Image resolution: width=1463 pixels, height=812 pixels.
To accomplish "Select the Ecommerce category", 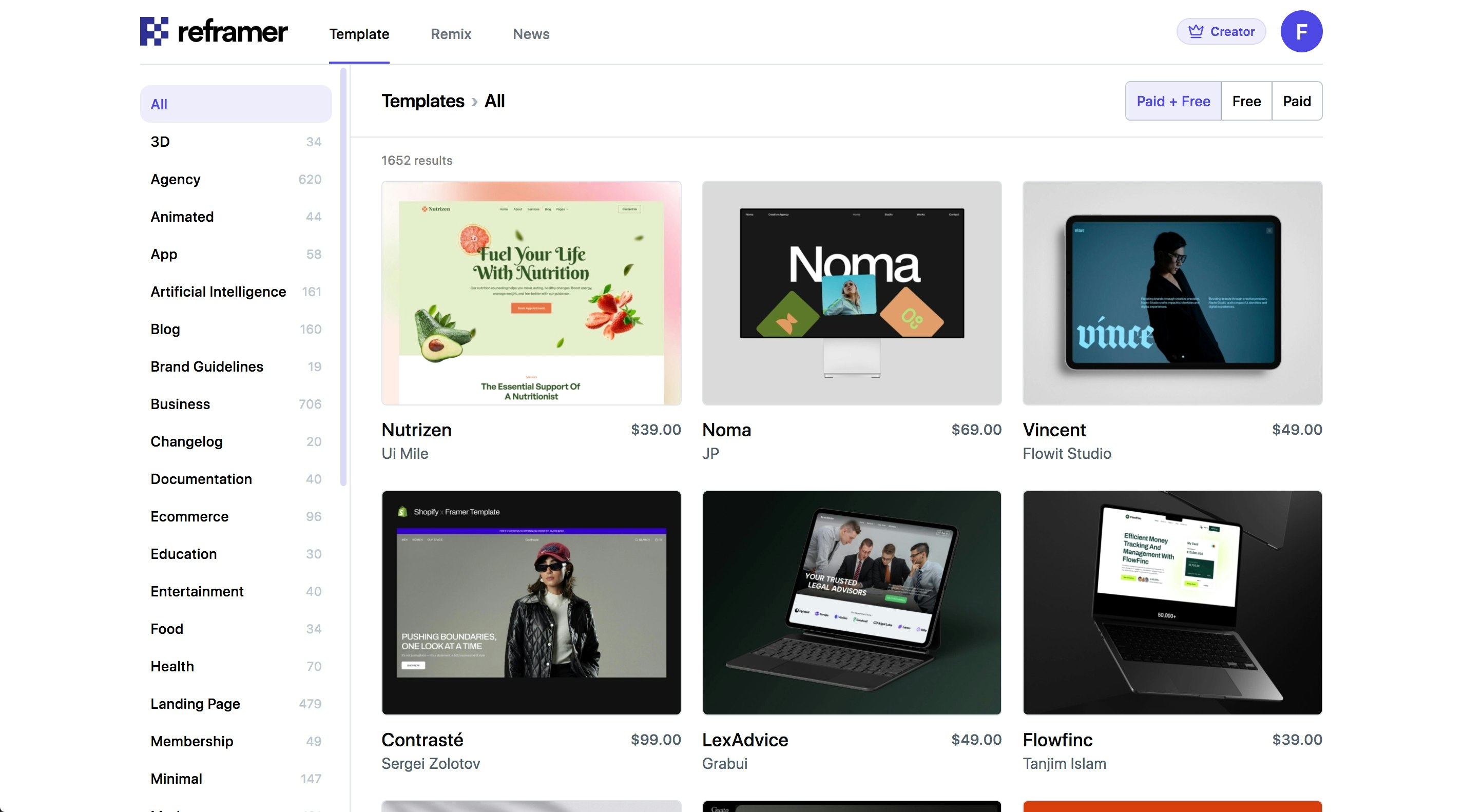I will [236, 516].
